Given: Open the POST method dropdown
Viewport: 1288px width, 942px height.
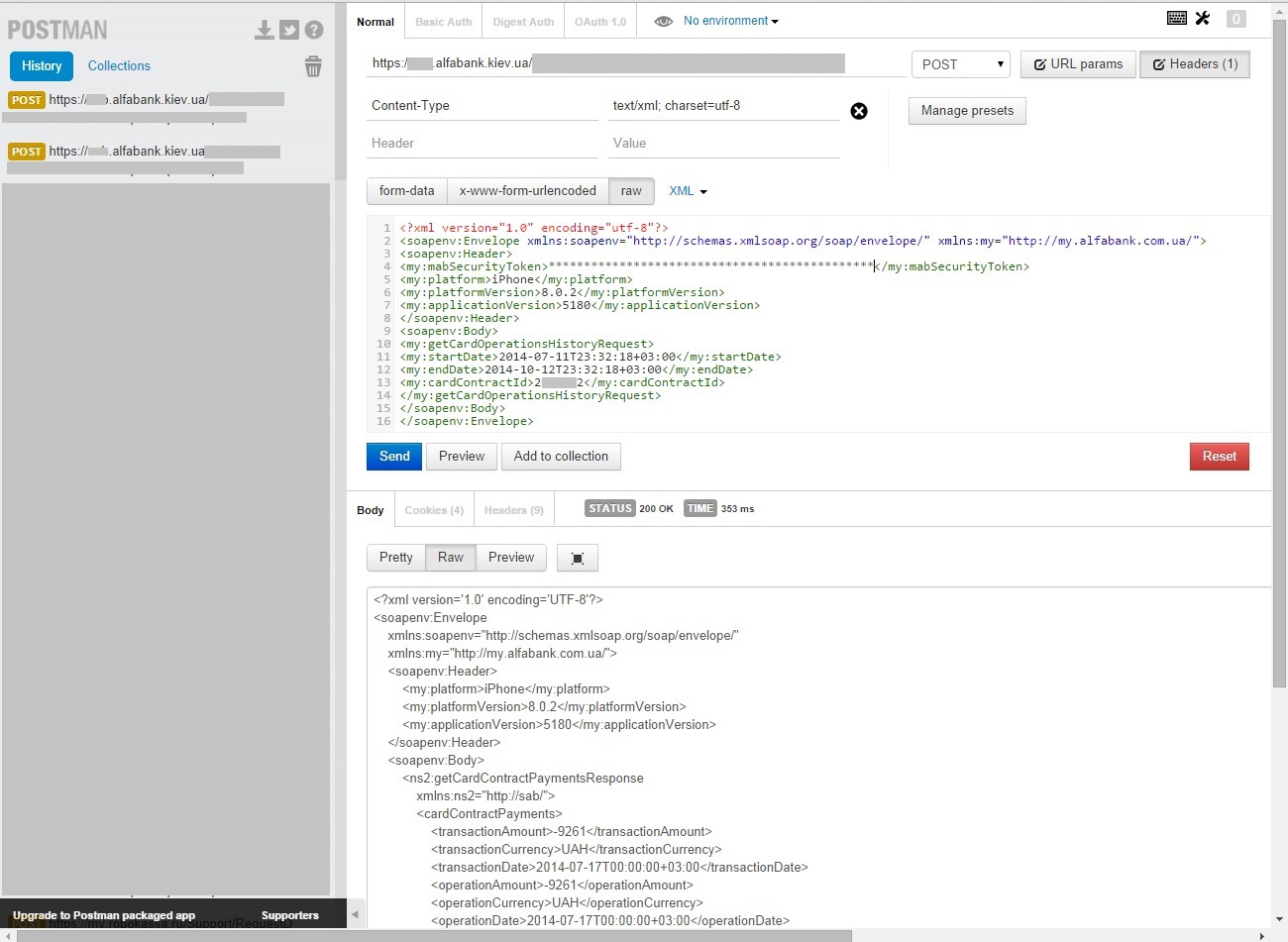Looking at the screenshot, I should (961, 64).
